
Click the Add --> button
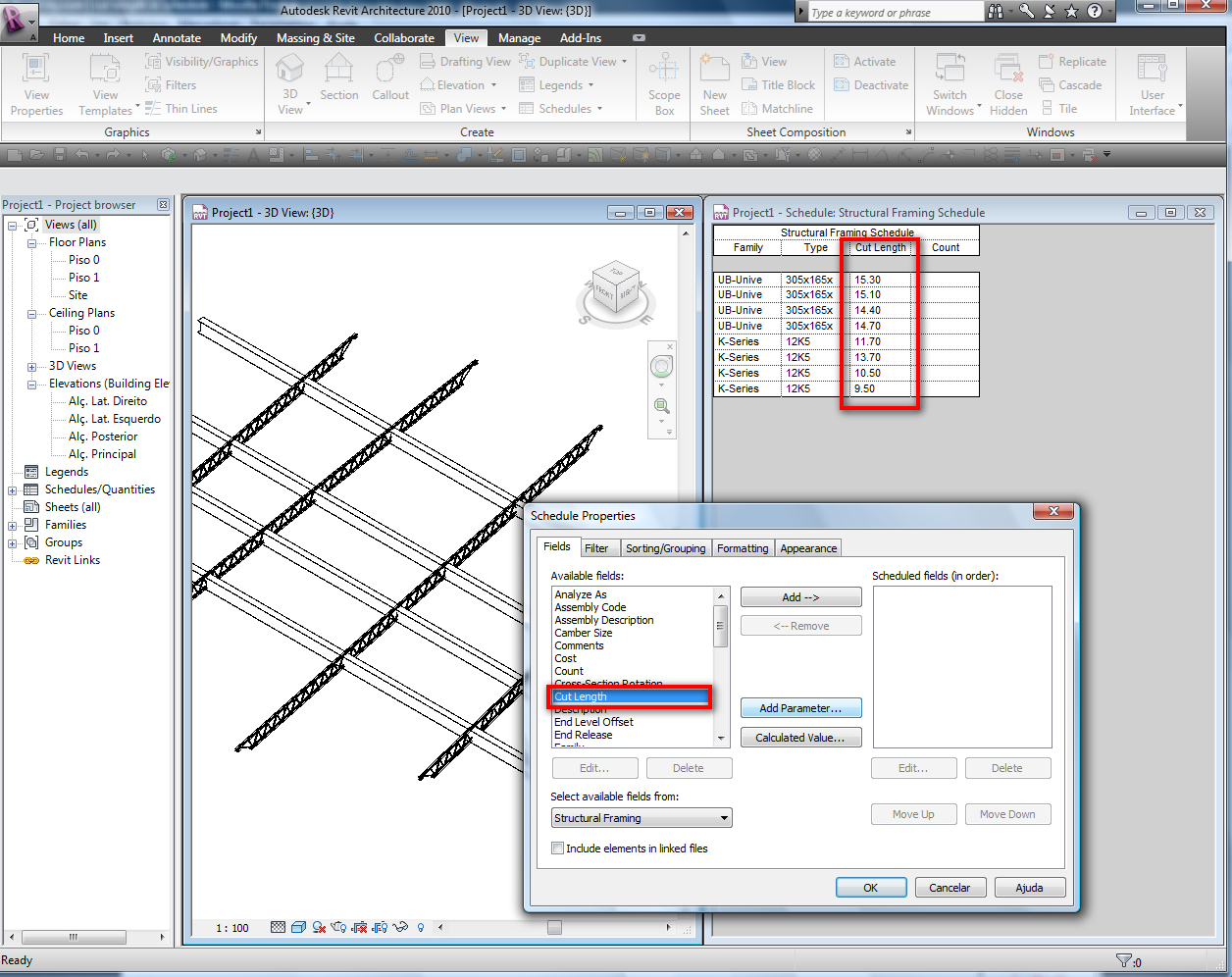[800, 597]
